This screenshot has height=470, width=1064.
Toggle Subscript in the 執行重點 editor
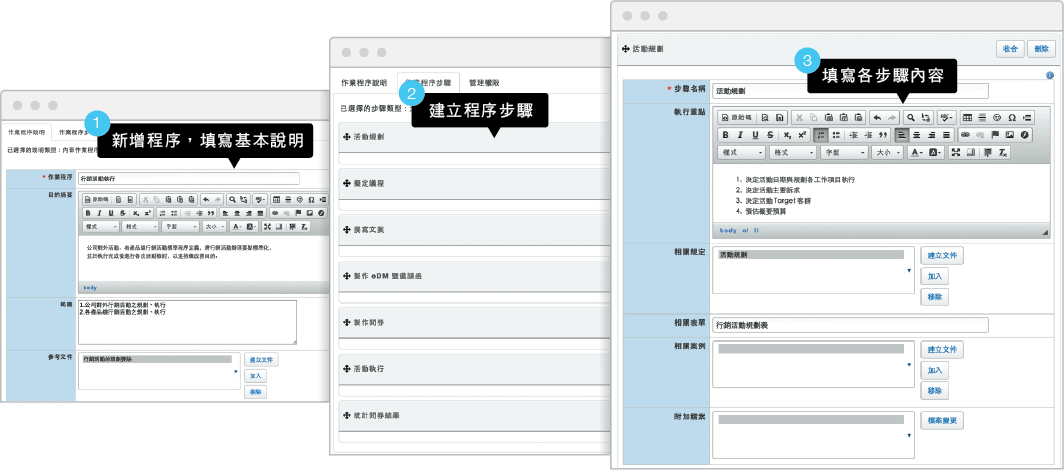coord(787,135)
